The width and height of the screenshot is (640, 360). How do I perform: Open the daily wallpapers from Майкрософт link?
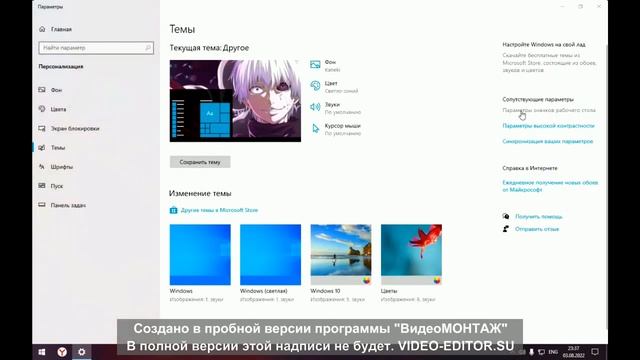tap(550, 186)
